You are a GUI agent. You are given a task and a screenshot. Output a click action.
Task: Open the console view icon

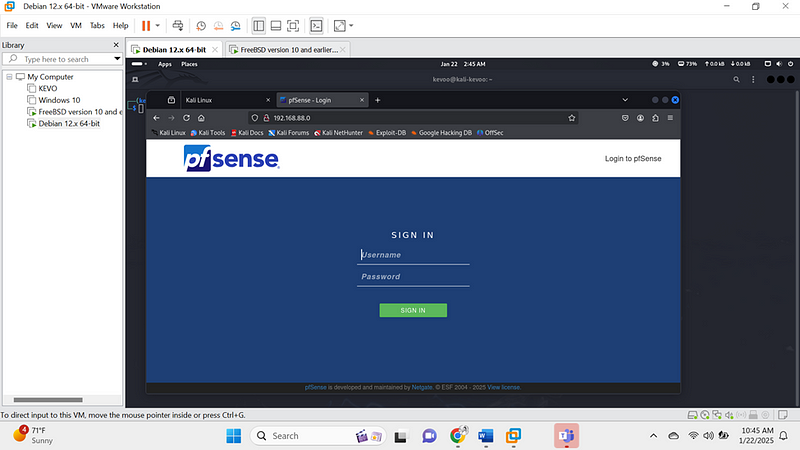click(316, 26)
